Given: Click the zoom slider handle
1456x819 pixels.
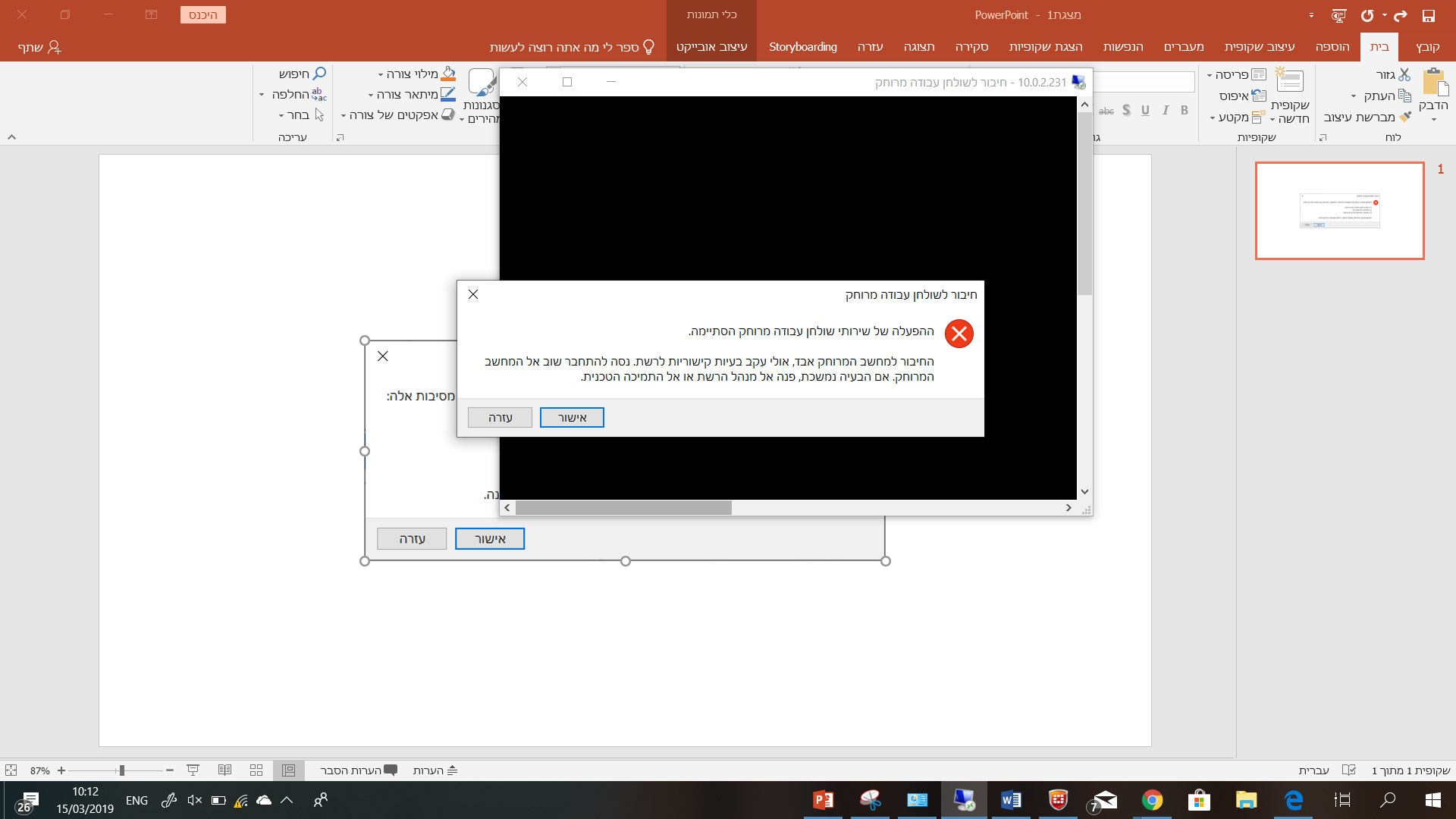Looking at the screenshot, I should pyautogui.click(x=121, y=770).
